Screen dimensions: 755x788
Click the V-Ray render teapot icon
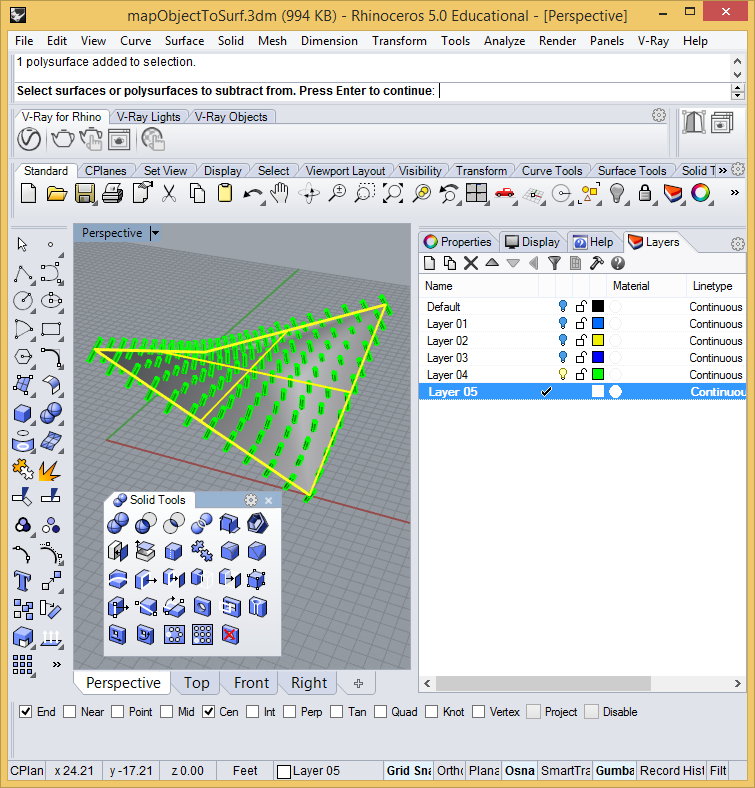point(62,139)
